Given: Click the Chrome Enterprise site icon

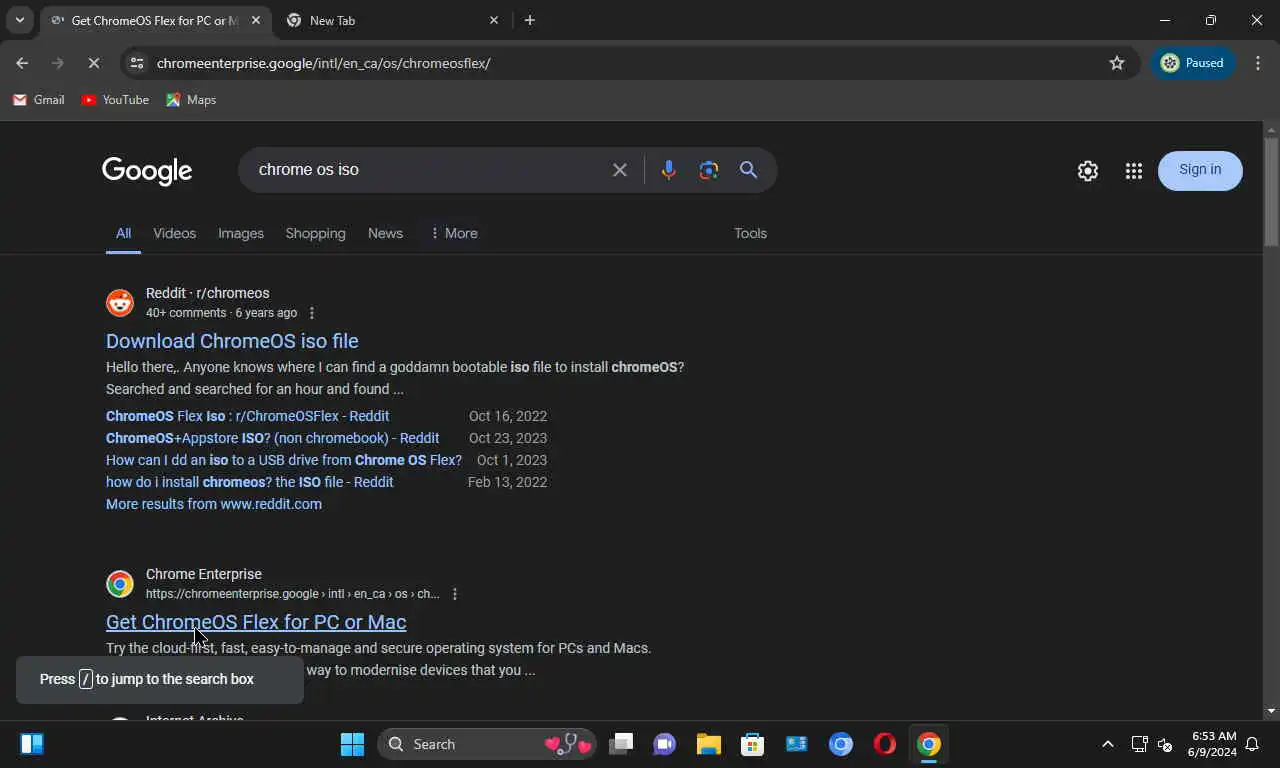Looking at the screenshot, I should 120,584.
